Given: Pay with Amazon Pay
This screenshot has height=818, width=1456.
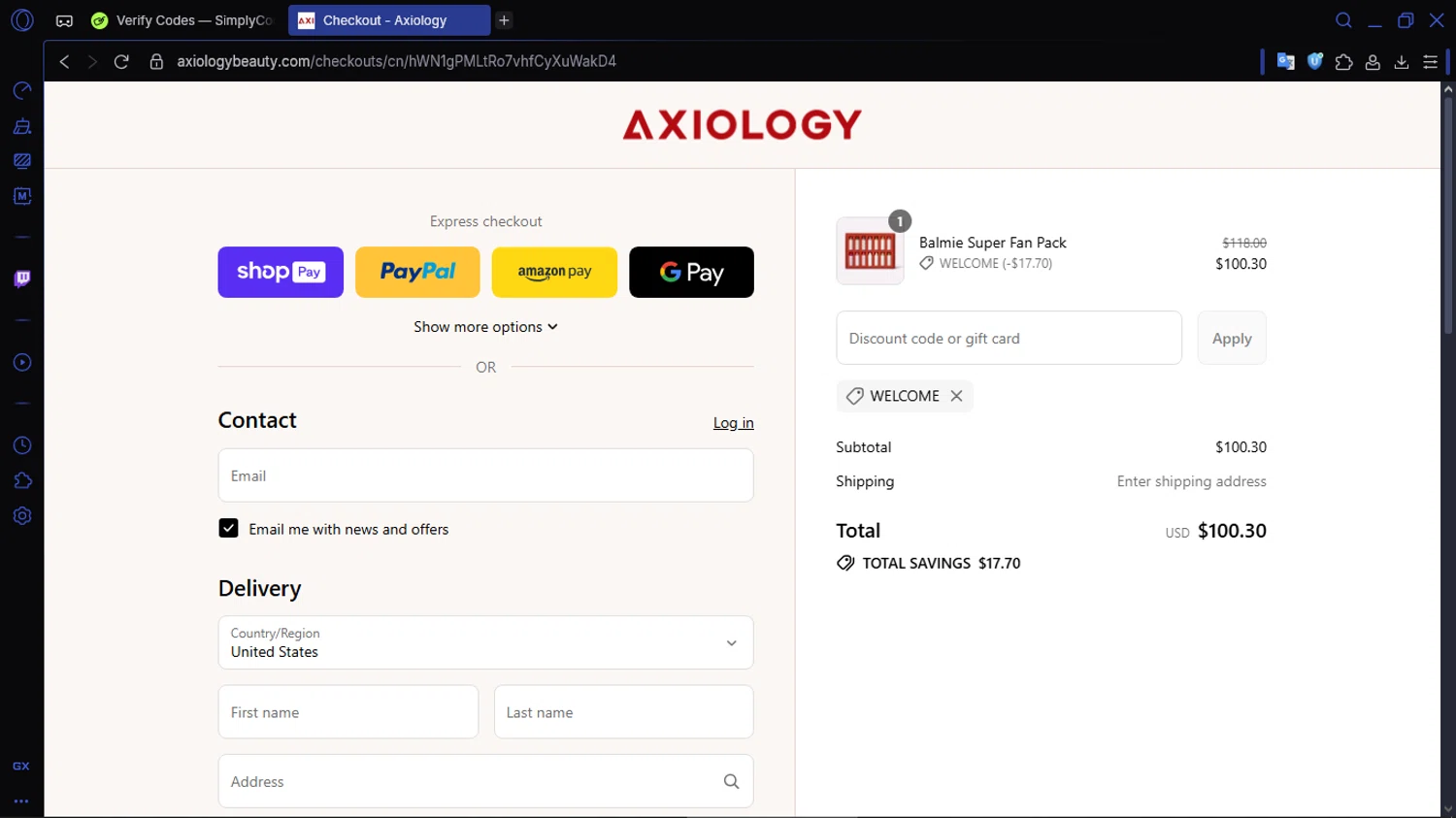Looking at the screenshot, I should click(x=554, y=272).
